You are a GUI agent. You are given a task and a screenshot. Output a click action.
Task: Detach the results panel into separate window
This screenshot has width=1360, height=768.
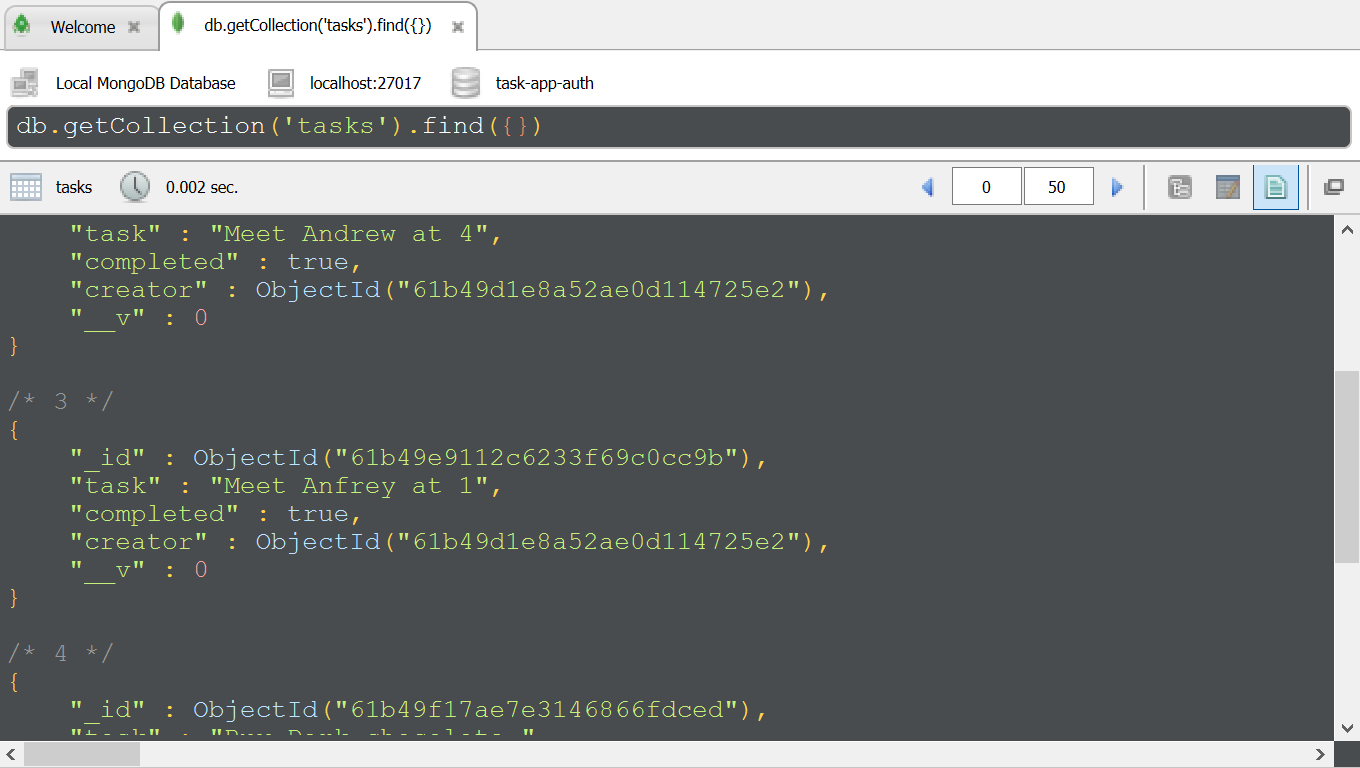[x=1334, y=187]
